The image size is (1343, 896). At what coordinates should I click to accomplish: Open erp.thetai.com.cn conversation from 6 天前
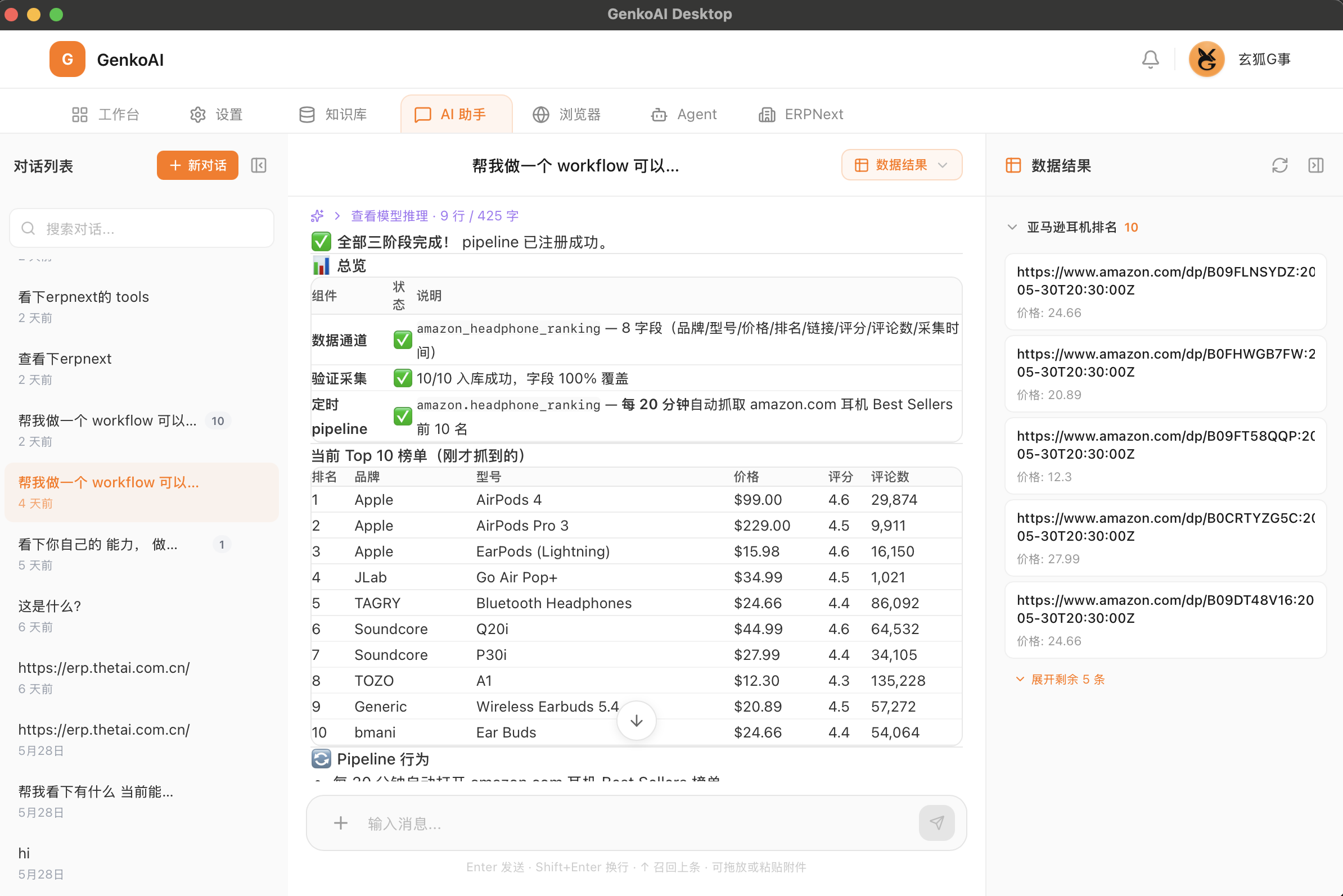coord(142,677)
